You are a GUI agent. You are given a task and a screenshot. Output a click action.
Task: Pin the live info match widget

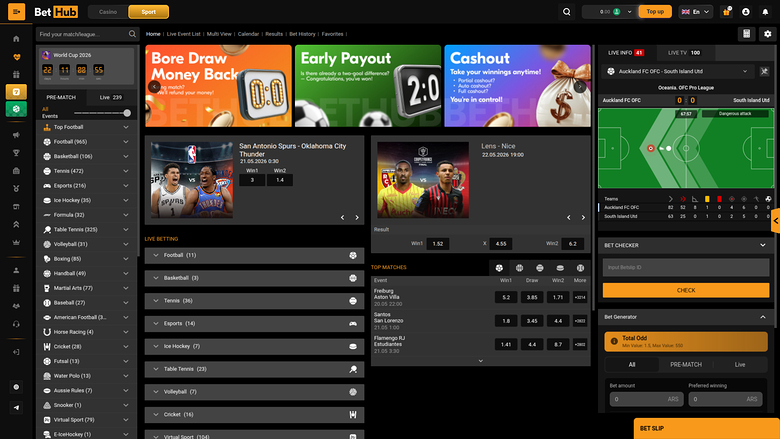point(765,72)
